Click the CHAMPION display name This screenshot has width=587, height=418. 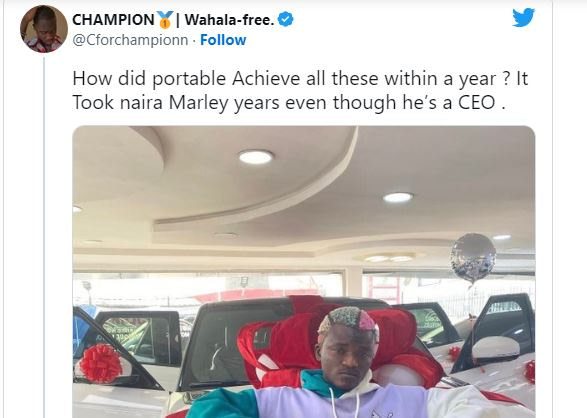coord(113,20)
